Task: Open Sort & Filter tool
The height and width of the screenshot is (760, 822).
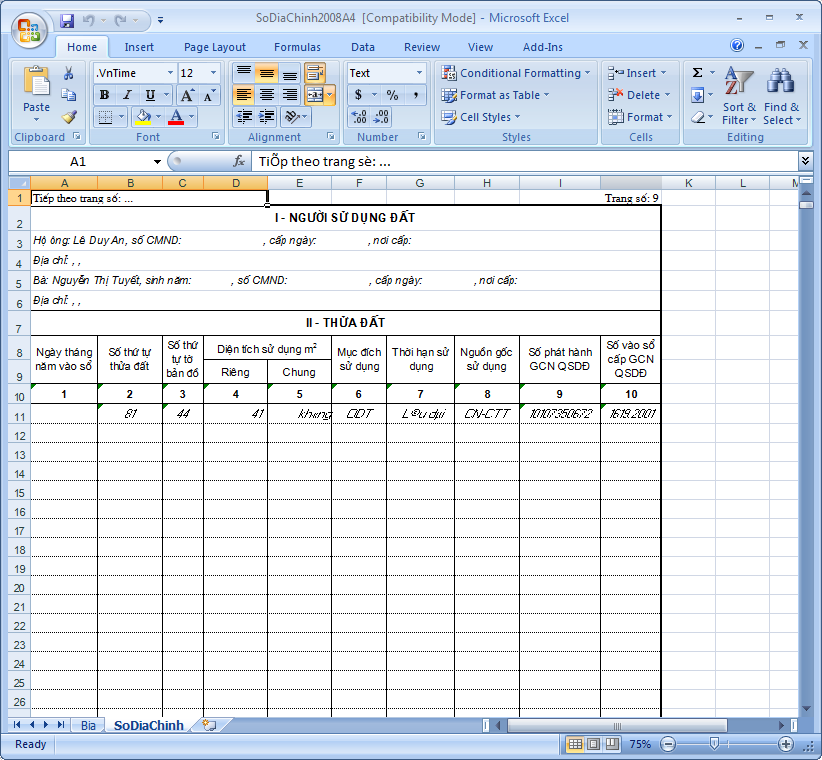Action: (x=739, y=95)
